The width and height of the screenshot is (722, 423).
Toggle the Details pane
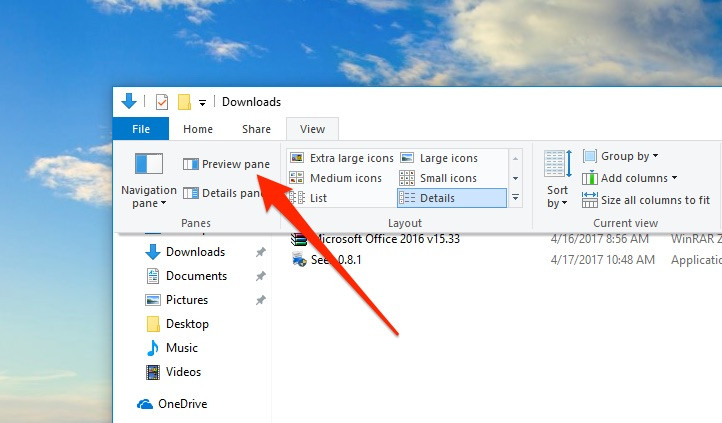[x=222, y=193]
